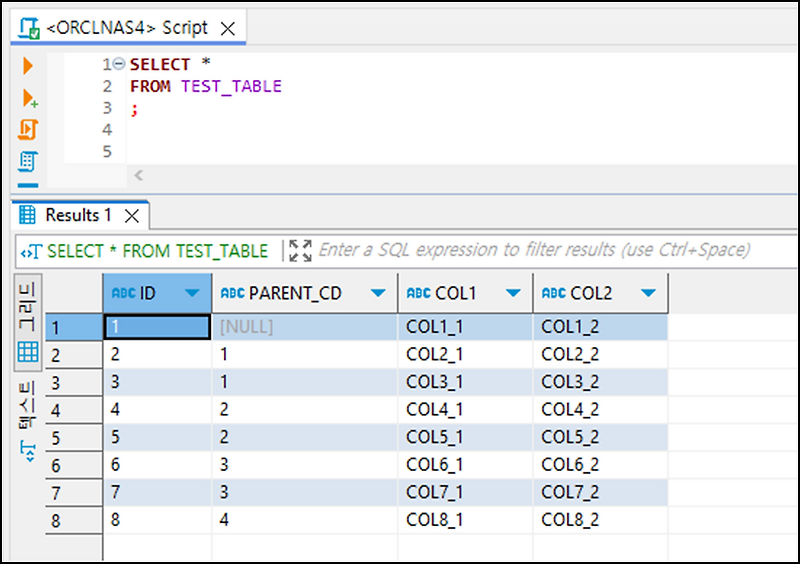Click TEST_TABLE in the SQL editor
Screen dimensions: 800x564
pyautogui.click(x=231, y=86)
